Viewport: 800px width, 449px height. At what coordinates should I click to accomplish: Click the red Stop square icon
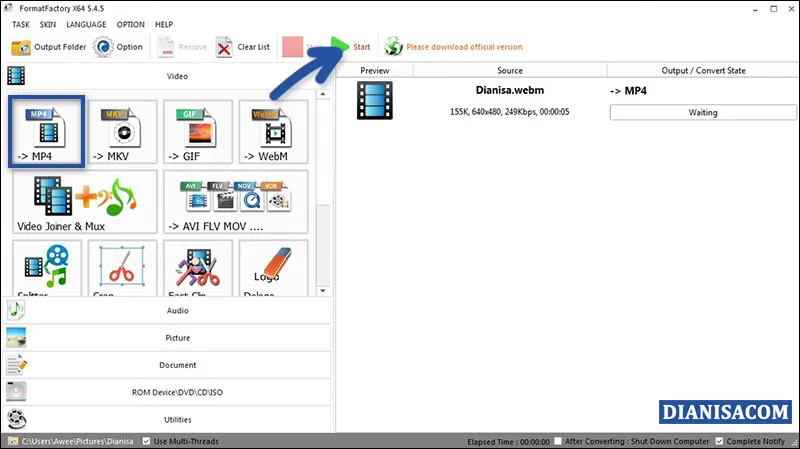tap(292, 46)
